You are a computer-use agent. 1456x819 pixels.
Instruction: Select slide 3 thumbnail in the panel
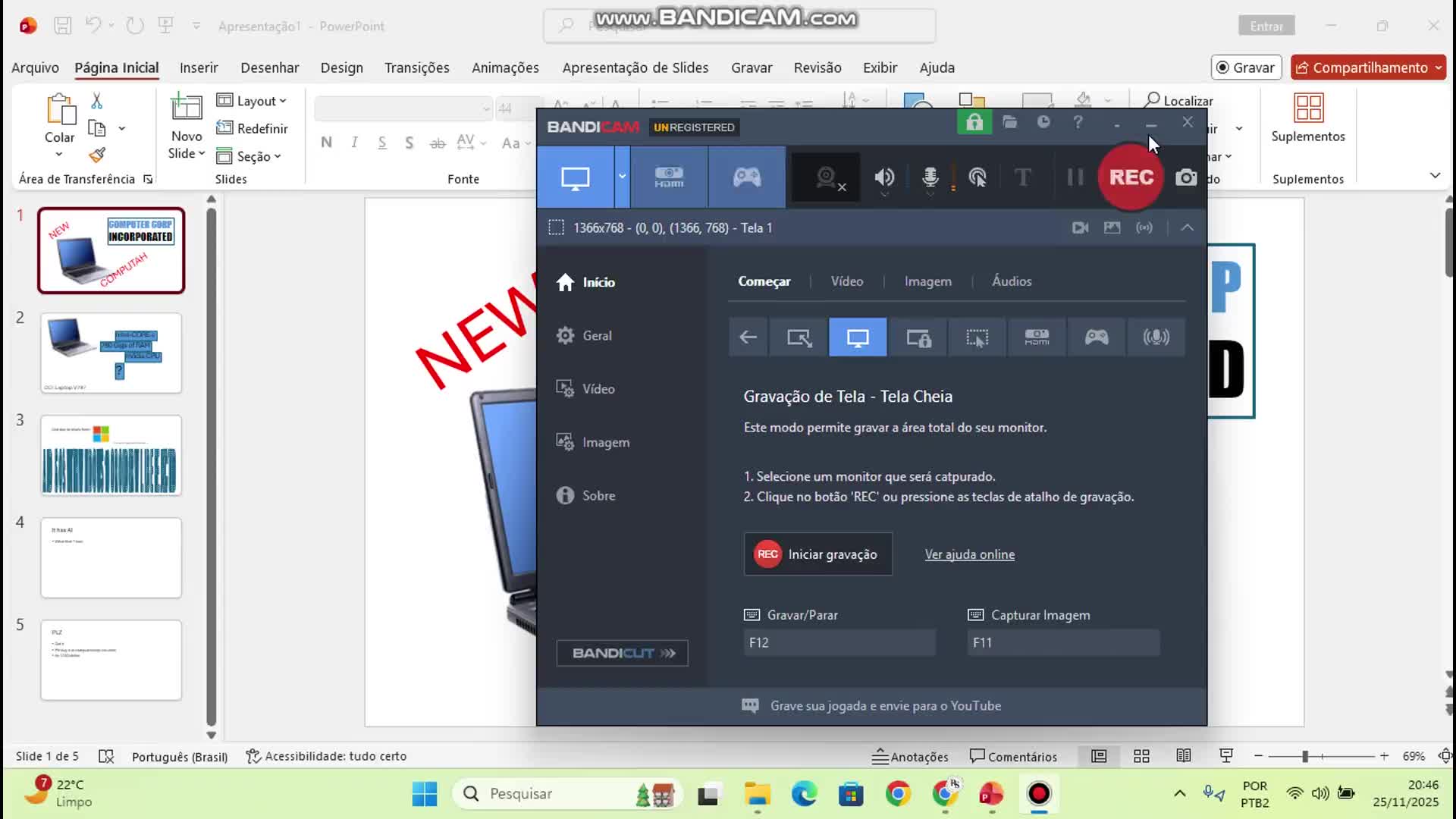[111, 456]
